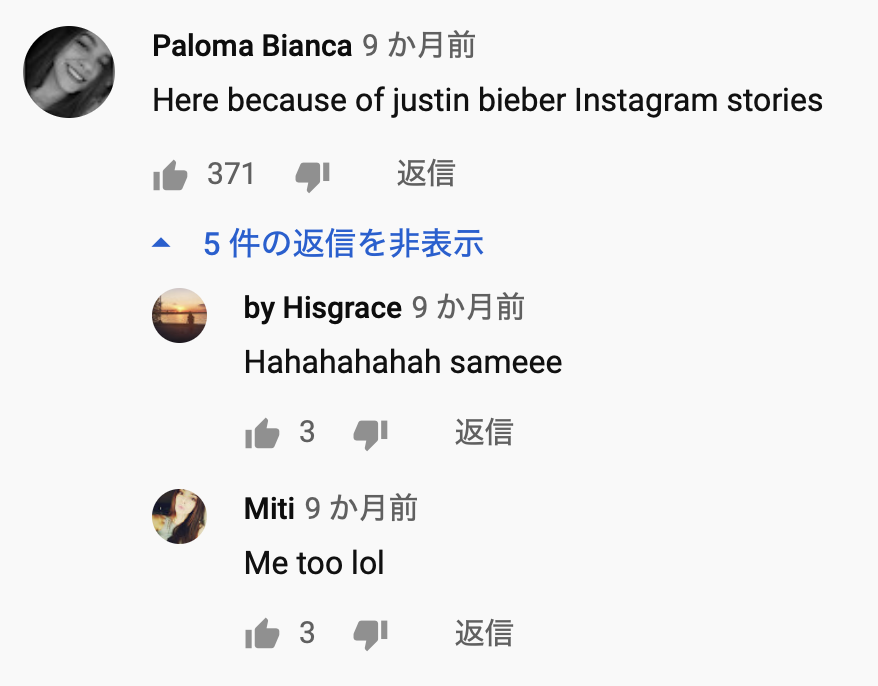Dislike Paloma Bianca's comment
The width and height of the screenshot is (878, 686).
[312, 177]
